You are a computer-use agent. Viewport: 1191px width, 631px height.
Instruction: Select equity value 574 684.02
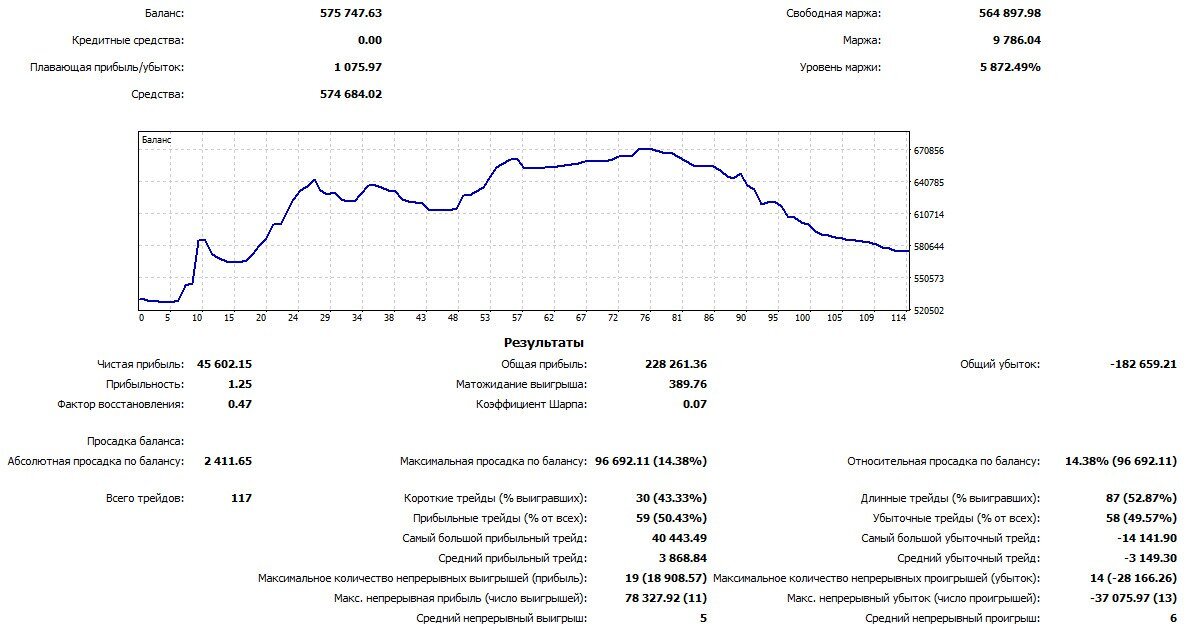[x=351, y=94]
